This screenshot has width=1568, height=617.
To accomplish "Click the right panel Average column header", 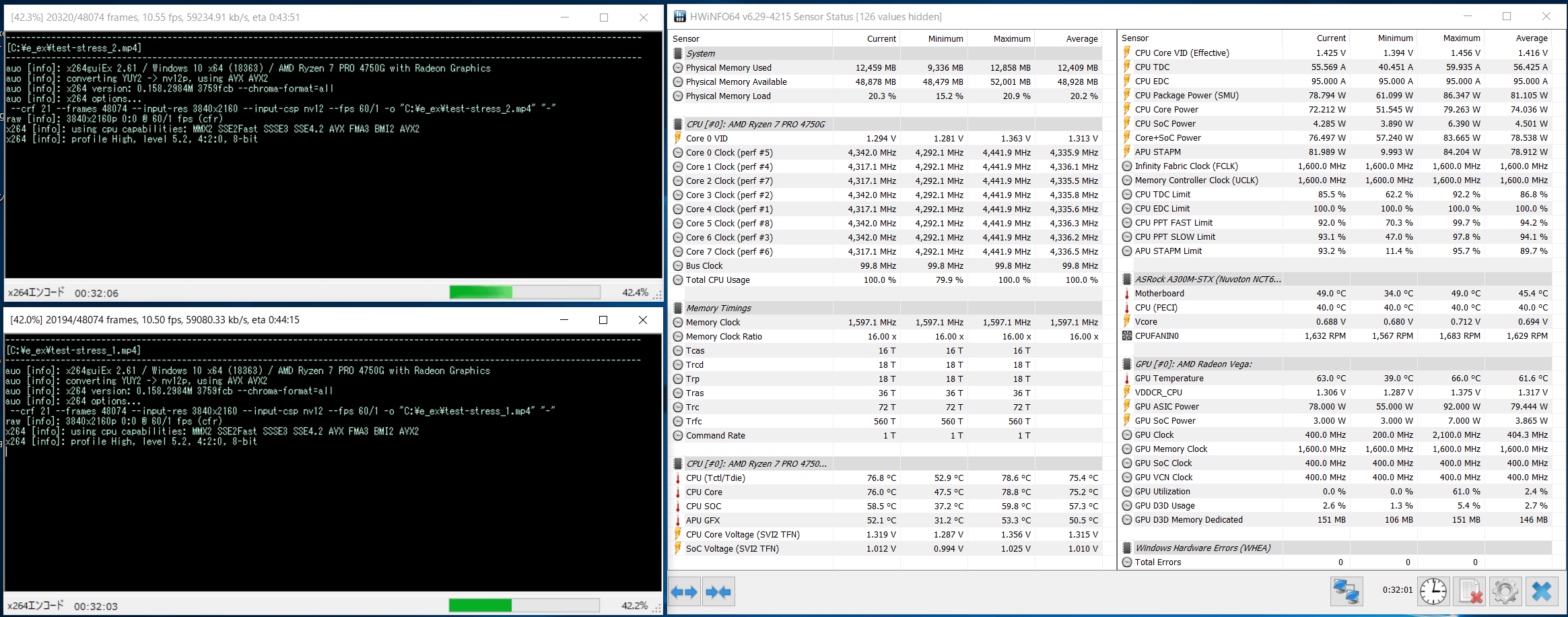I will tap(1518, 38).
